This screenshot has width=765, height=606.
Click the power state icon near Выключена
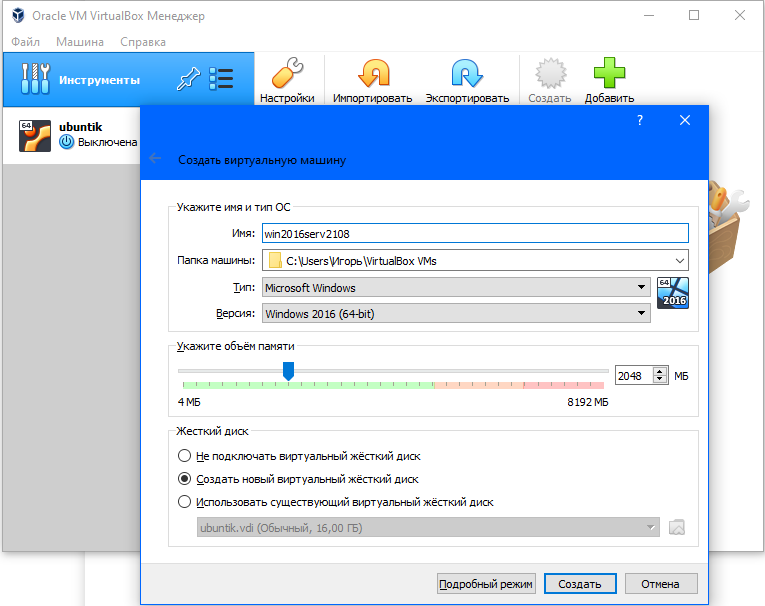66,142
